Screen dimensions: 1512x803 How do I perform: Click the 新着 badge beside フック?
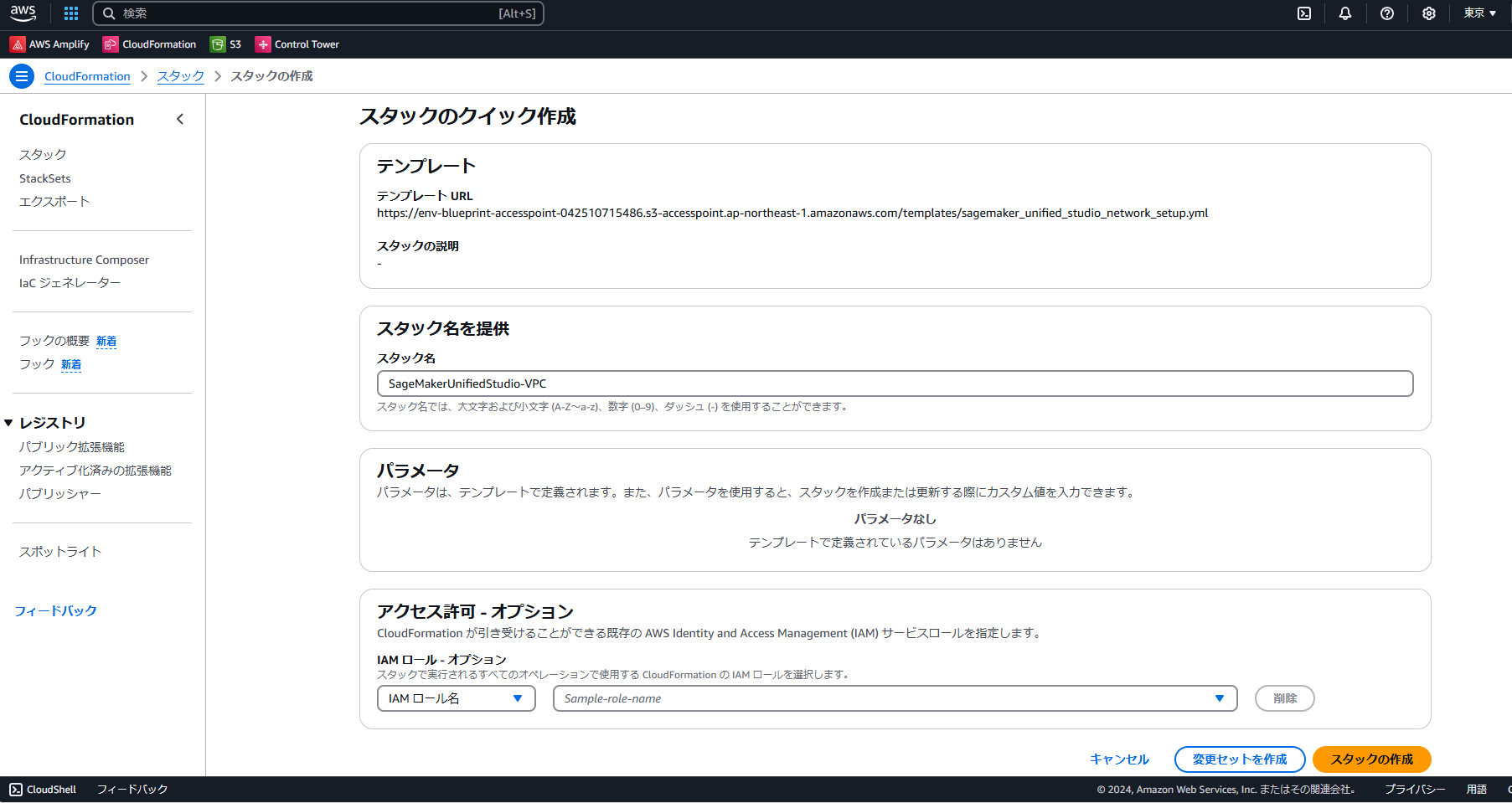pyautogui.click(x=71, y=364)
